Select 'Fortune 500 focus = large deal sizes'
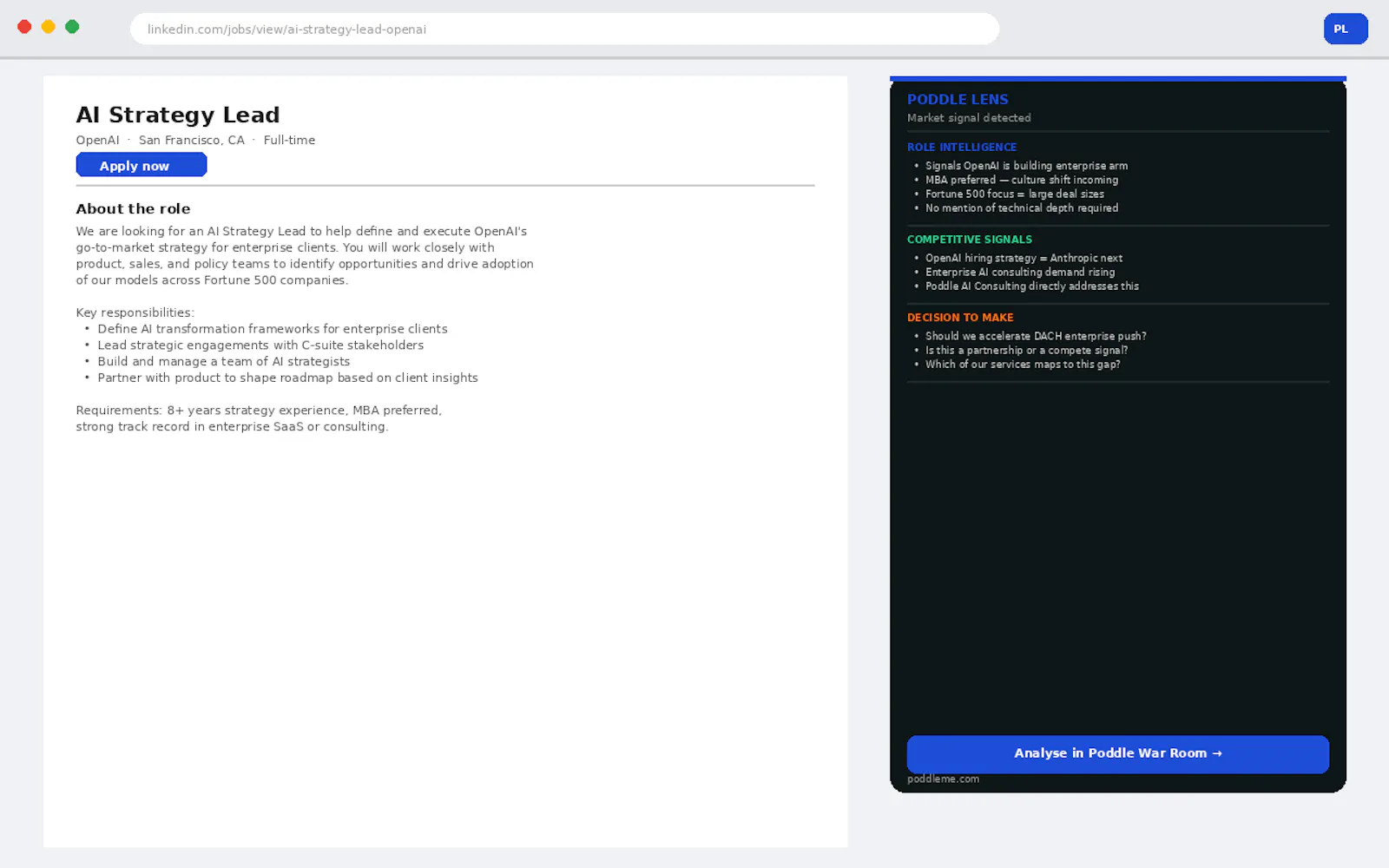This screenshot has width=1389, height=868. point(1015,194)
